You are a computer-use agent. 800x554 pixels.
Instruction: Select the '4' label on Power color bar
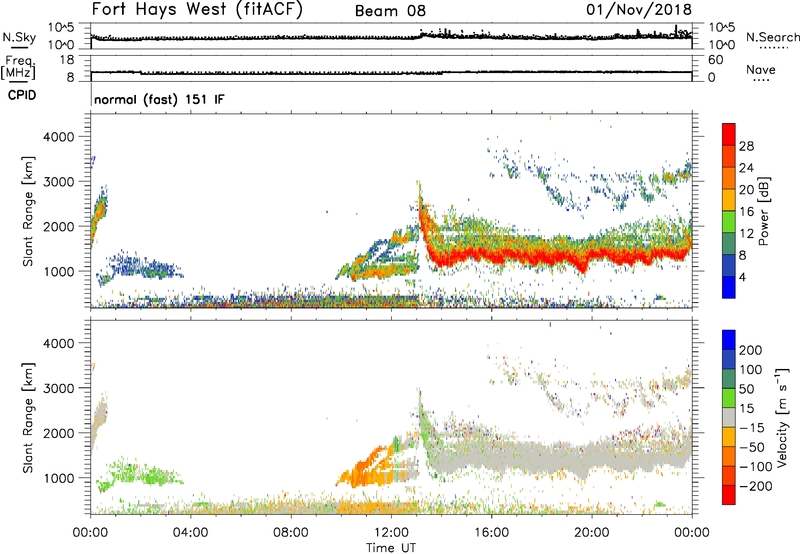[x=742, y=277]
